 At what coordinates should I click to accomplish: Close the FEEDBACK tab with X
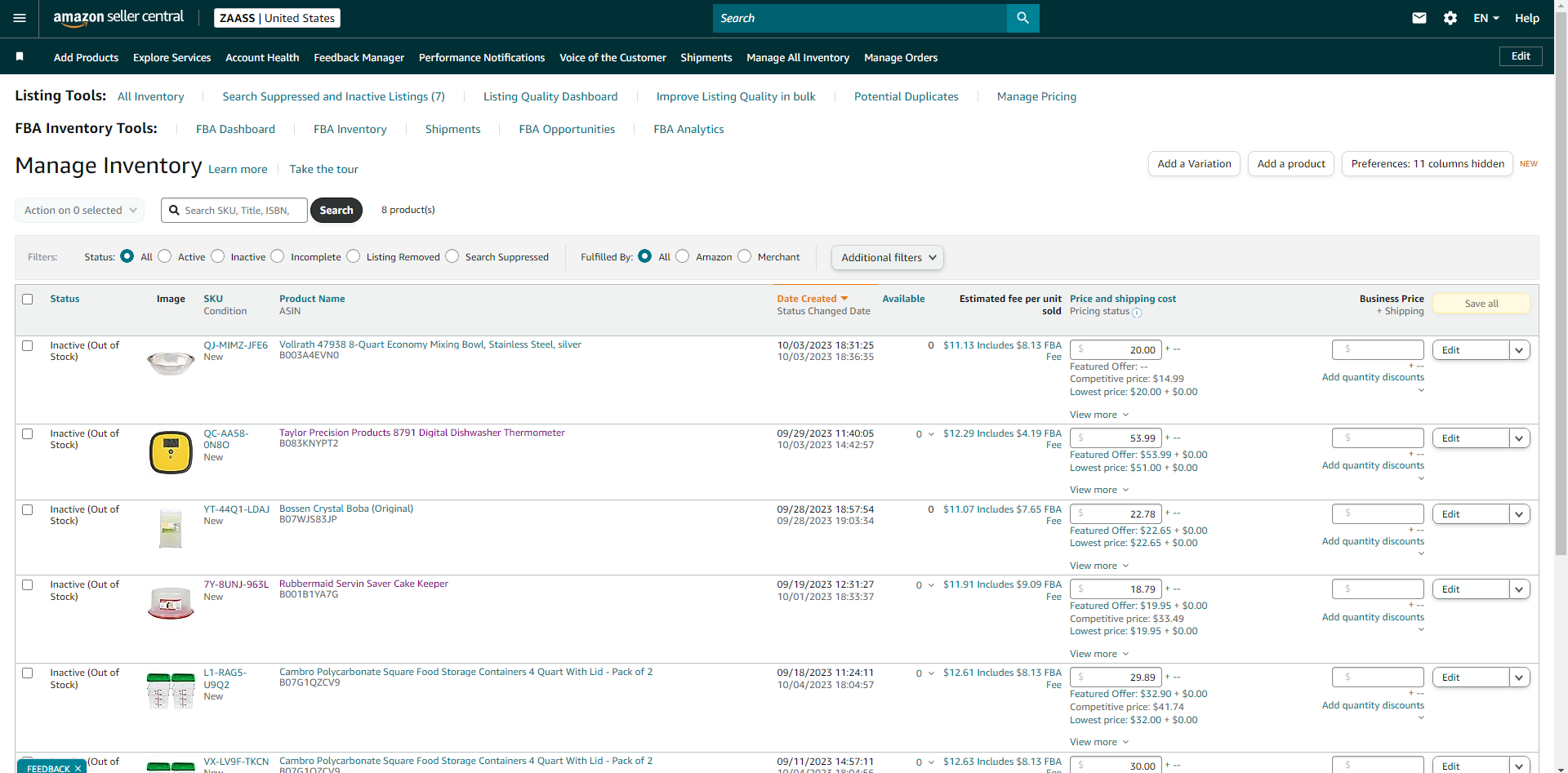tap(78, 769)
